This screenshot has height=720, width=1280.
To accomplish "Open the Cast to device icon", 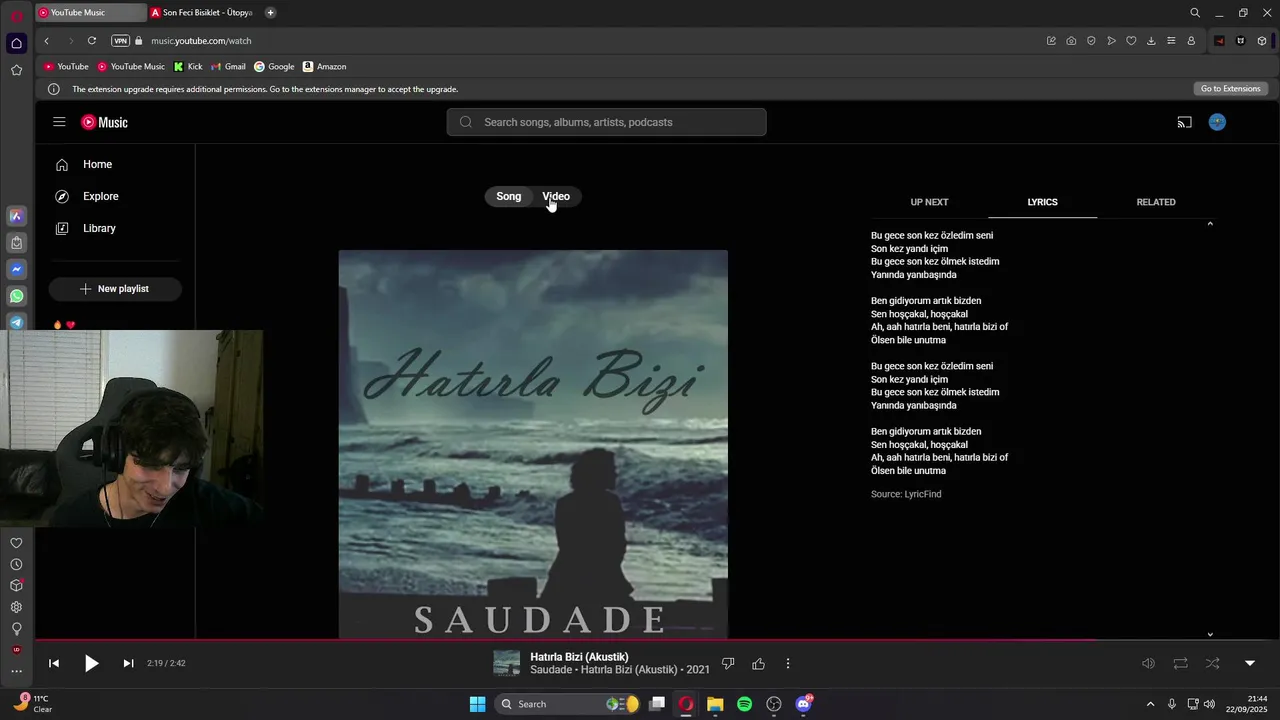I will click(x=1184, y=122).
